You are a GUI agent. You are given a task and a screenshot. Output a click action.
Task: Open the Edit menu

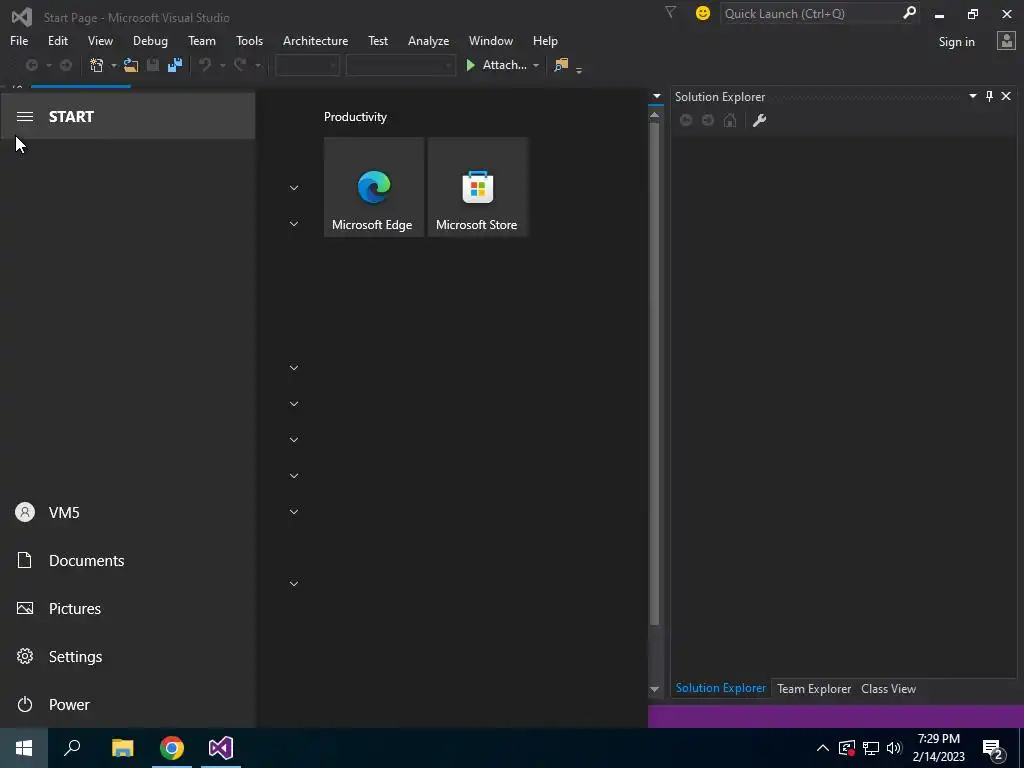click(x=57, y=40)
